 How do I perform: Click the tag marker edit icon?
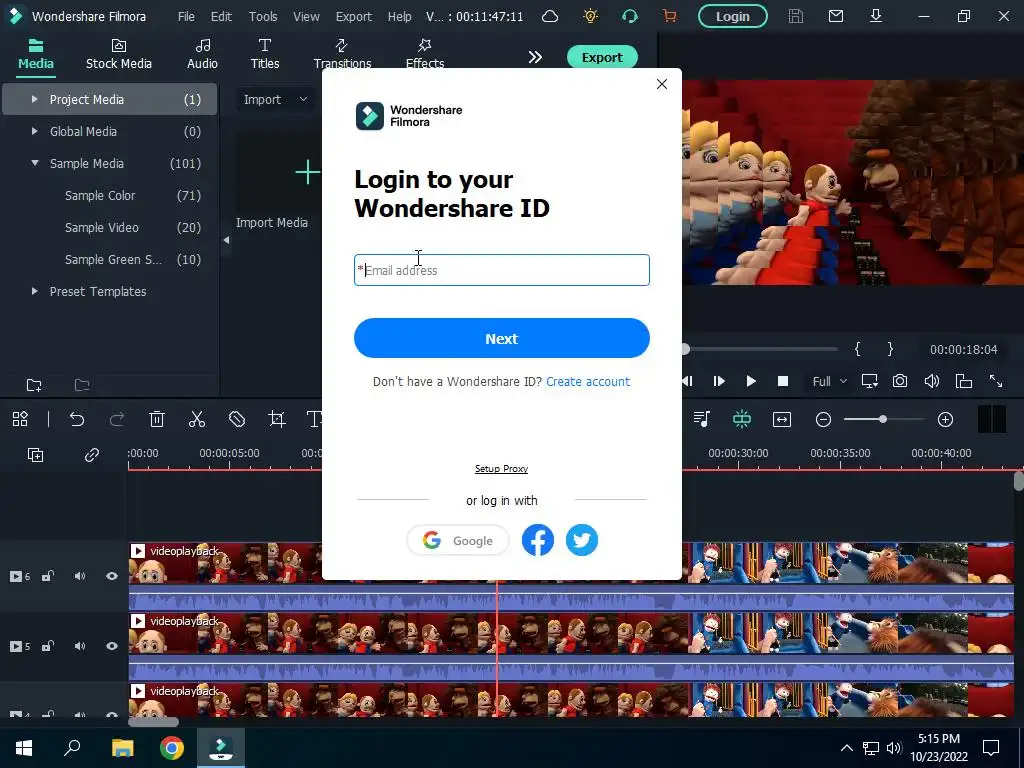click(x=237, y=419)
